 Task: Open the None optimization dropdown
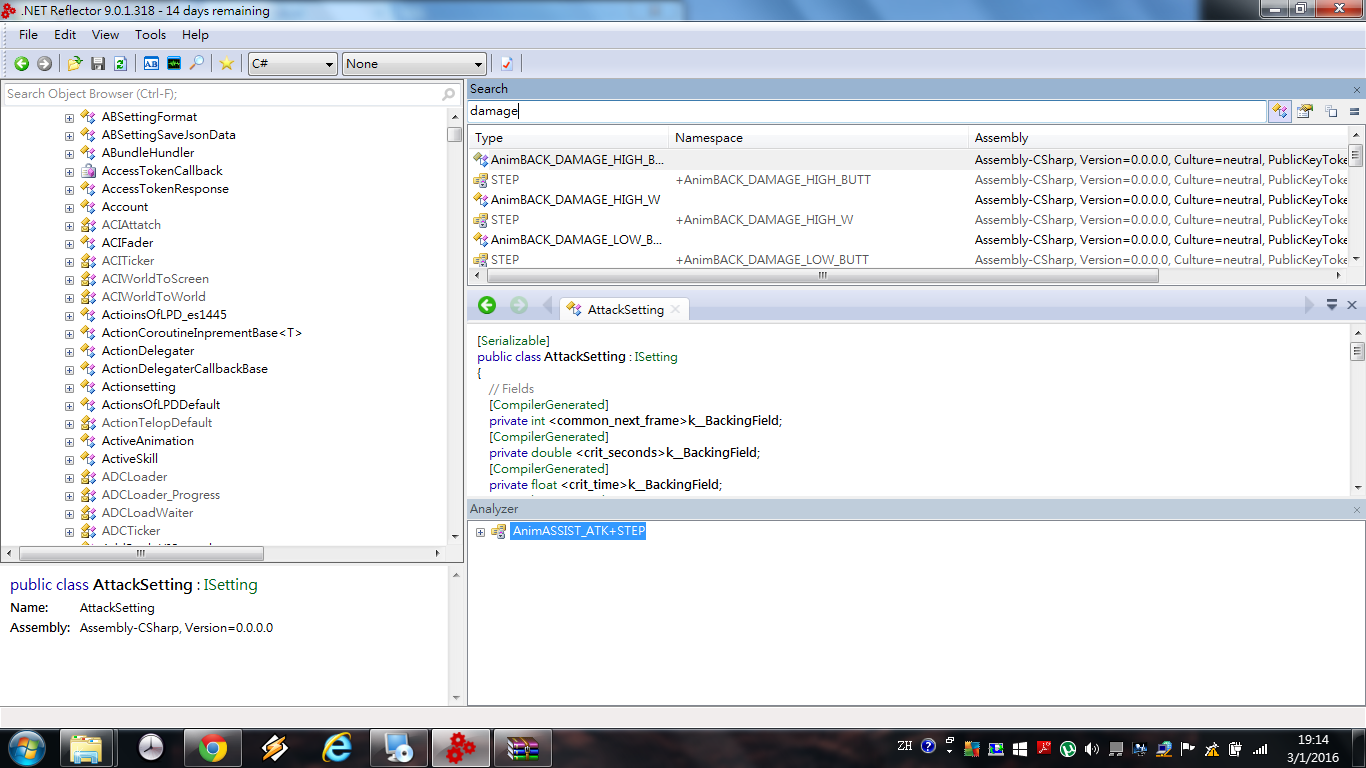point(414,64)
